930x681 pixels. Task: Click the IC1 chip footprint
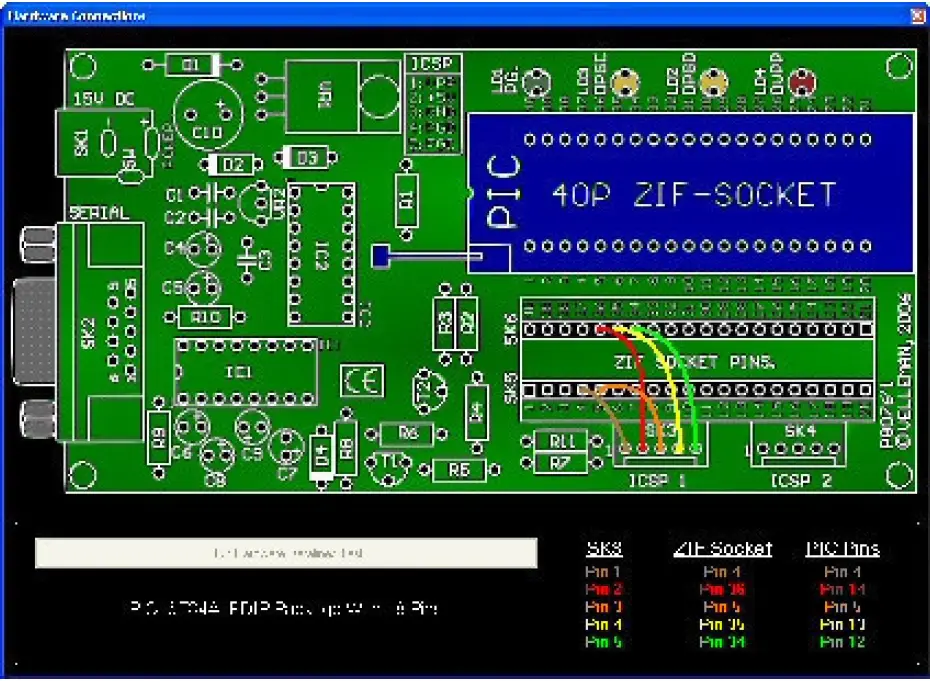click(240, 372)
